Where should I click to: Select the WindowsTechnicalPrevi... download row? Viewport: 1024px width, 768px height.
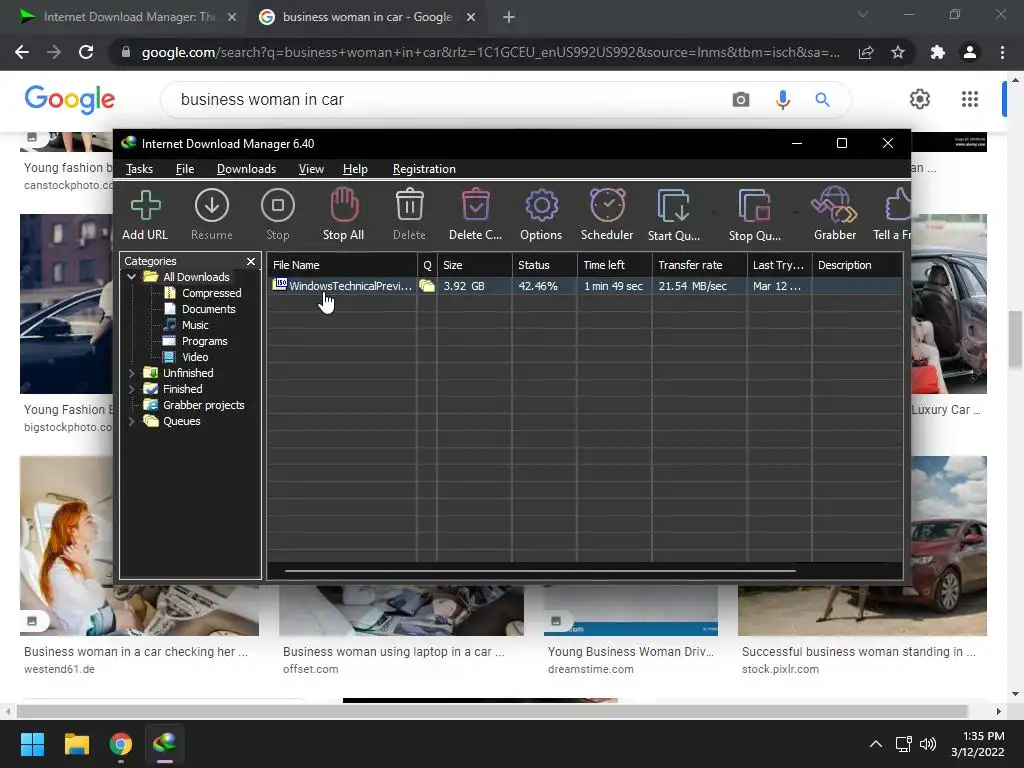point(585,286)
